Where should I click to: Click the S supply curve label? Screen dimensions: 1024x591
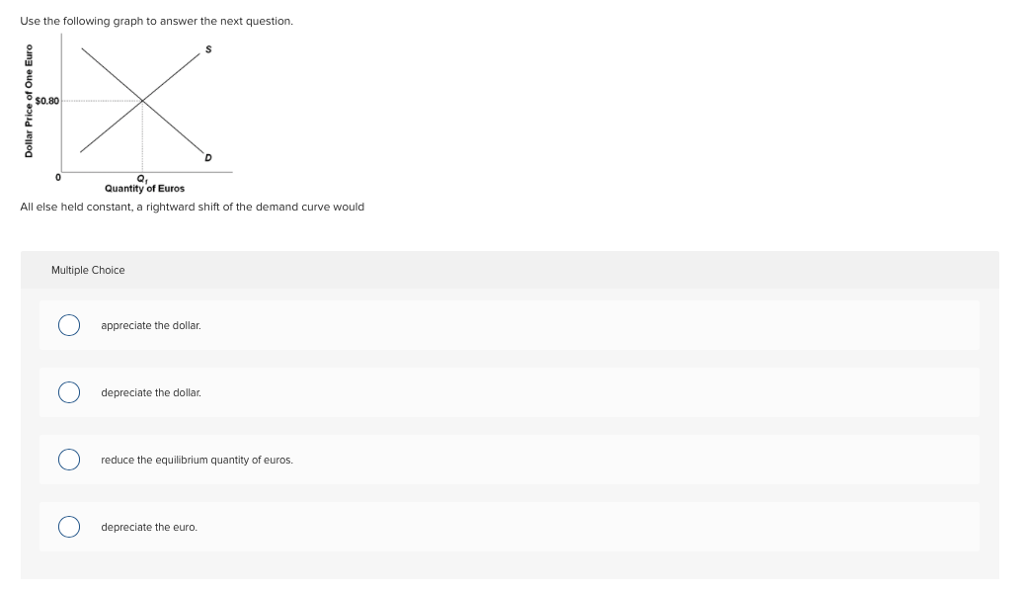(208, 49)
